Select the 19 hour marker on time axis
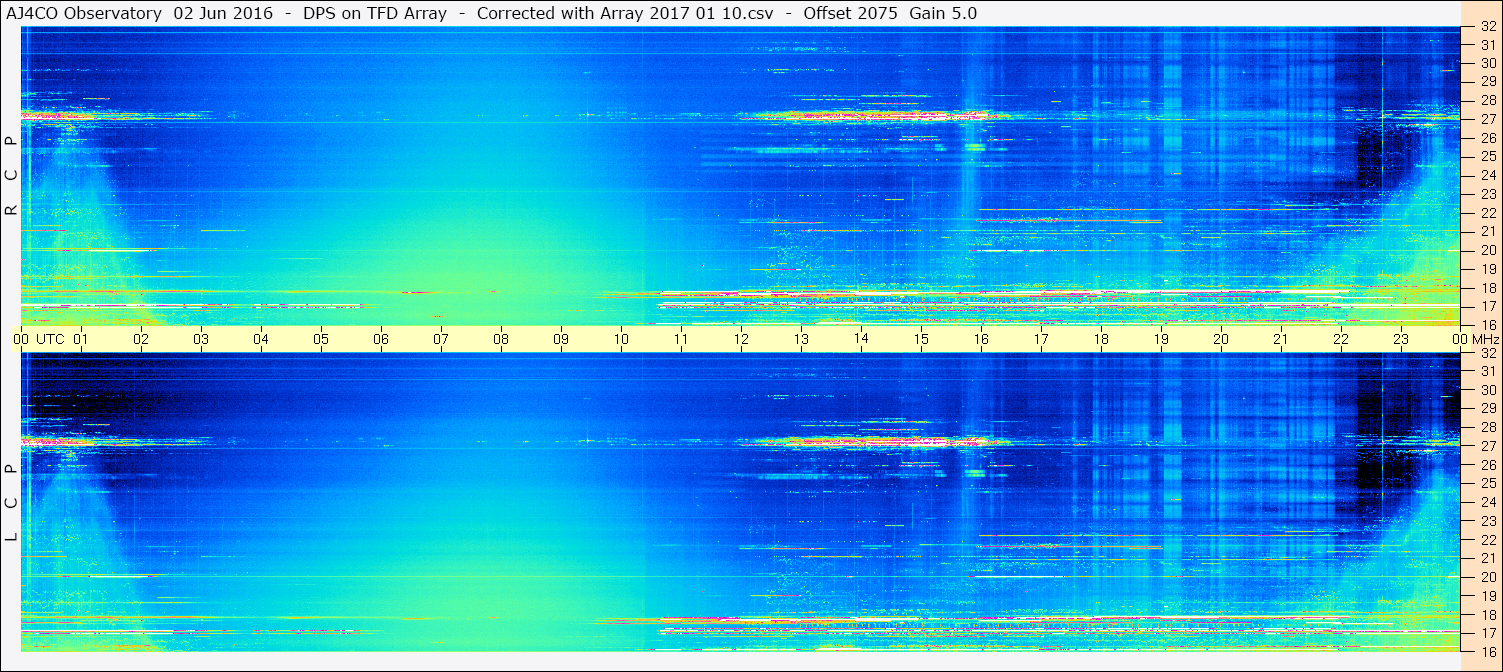1503x672 pixels. pos(1161,339)
